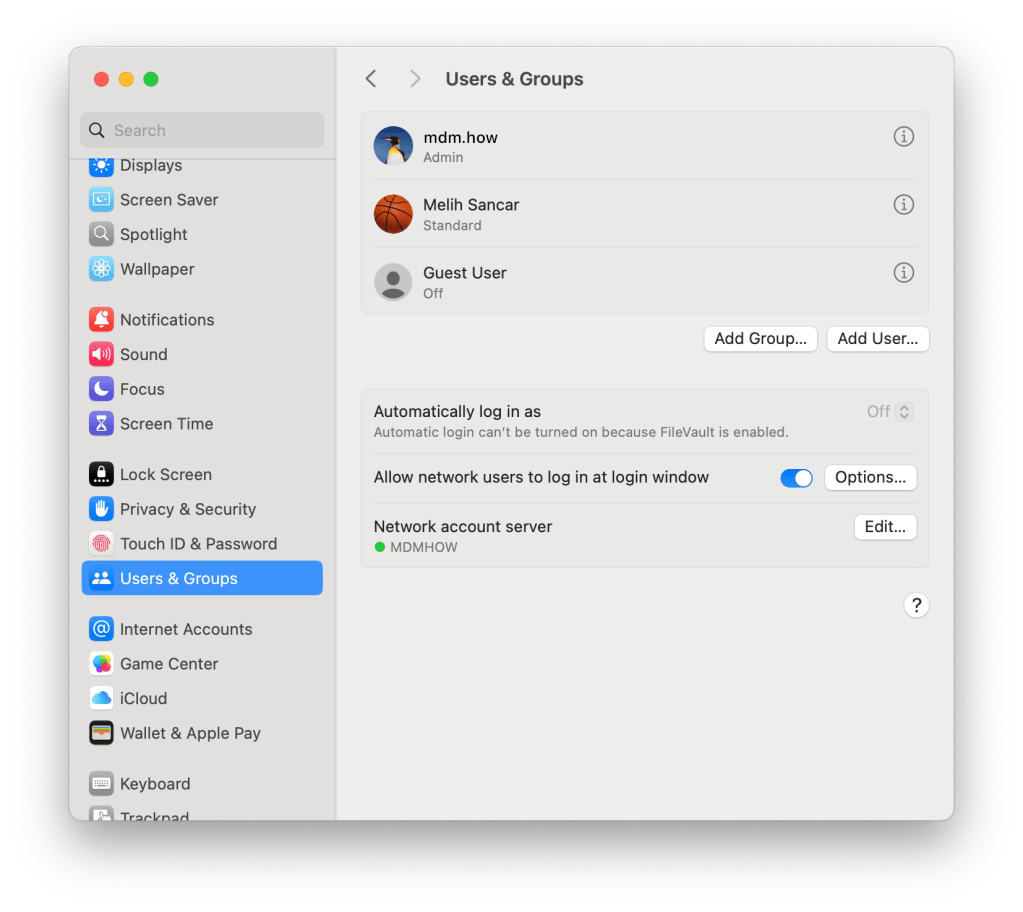Open Touch ID & Password settings
Screen dimensions: 1023x912
point(198,544)
